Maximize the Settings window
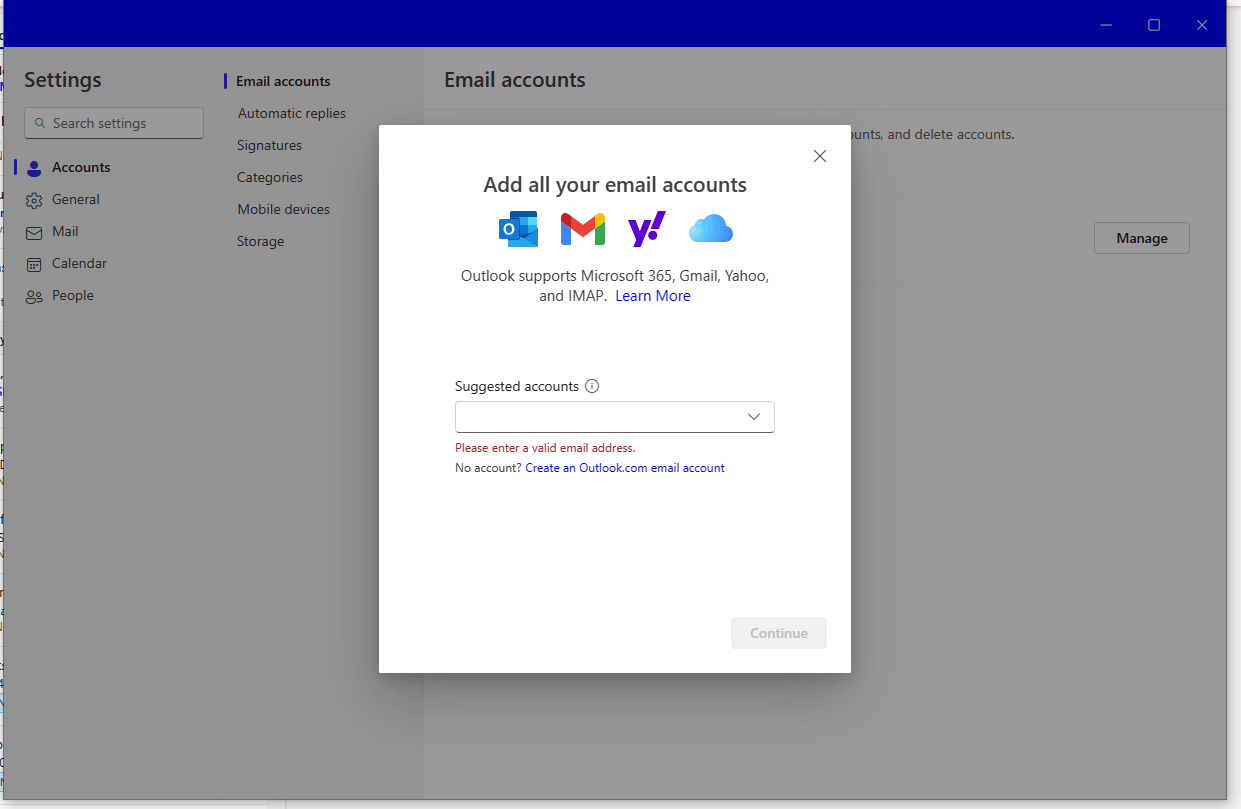Image resolution: width=1241 pixels, height=809 pixels. 1154,25
